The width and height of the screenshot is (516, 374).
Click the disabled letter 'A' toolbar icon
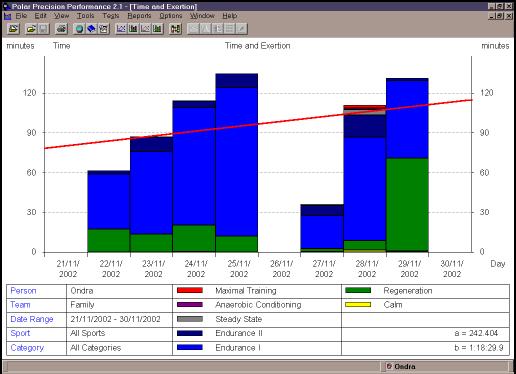point(205,29)
